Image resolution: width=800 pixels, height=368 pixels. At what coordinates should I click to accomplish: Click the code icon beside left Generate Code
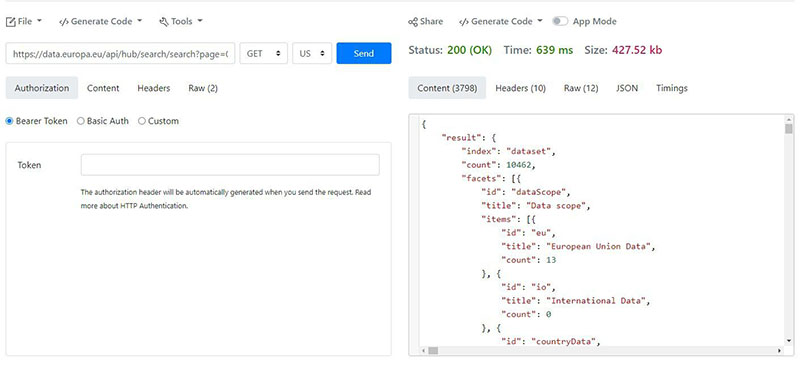point(64,22)
